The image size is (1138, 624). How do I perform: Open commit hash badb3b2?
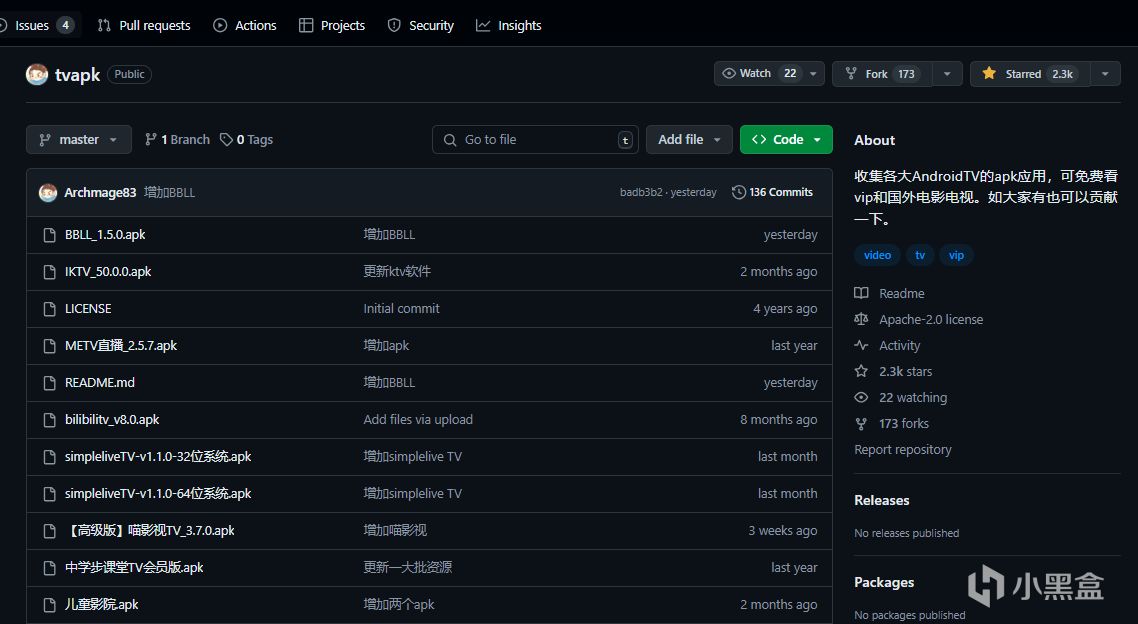point(641,192)
